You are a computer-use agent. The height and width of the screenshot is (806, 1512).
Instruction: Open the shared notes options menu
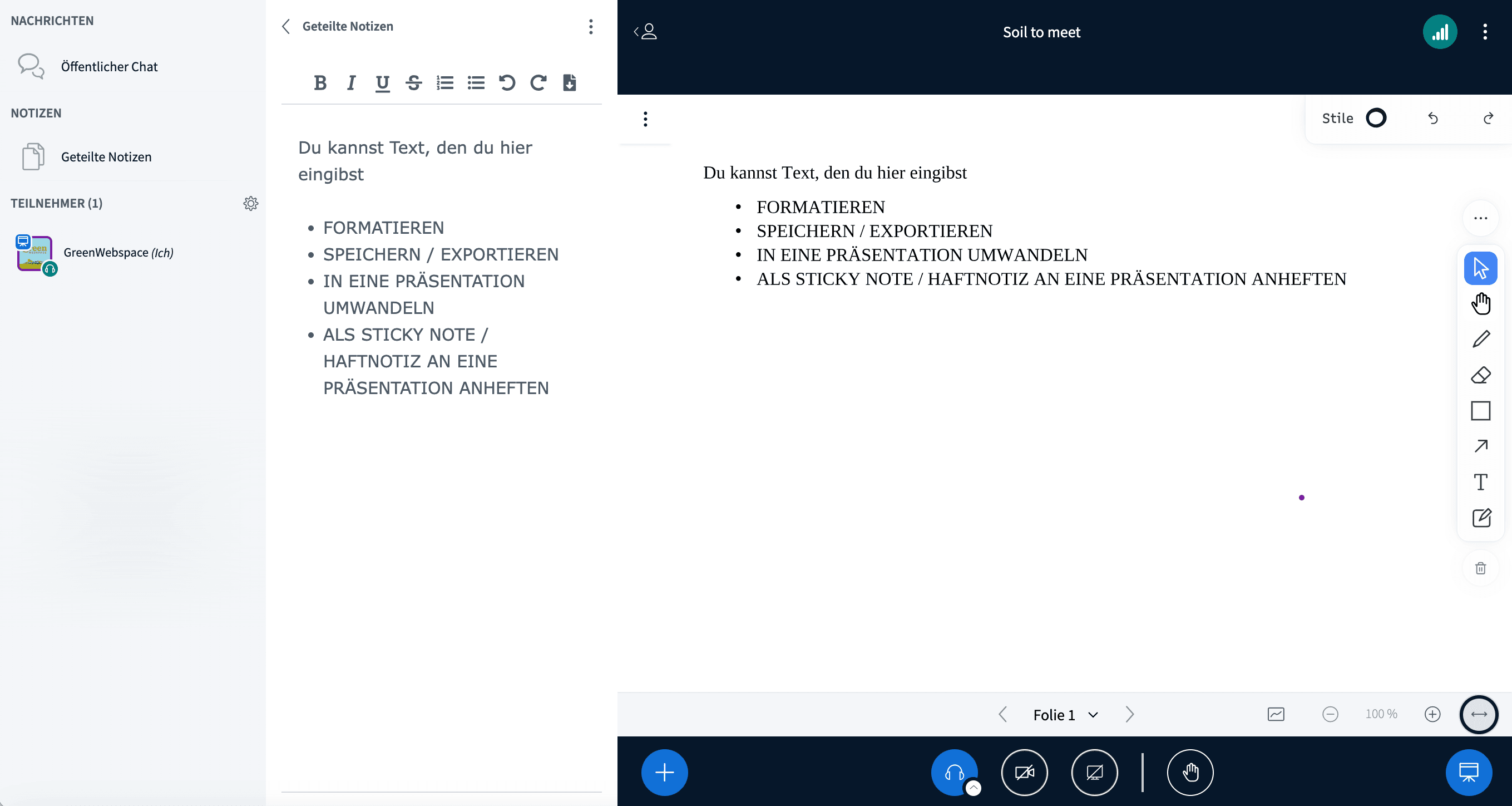pyautogui.click(x=590, y=26)
